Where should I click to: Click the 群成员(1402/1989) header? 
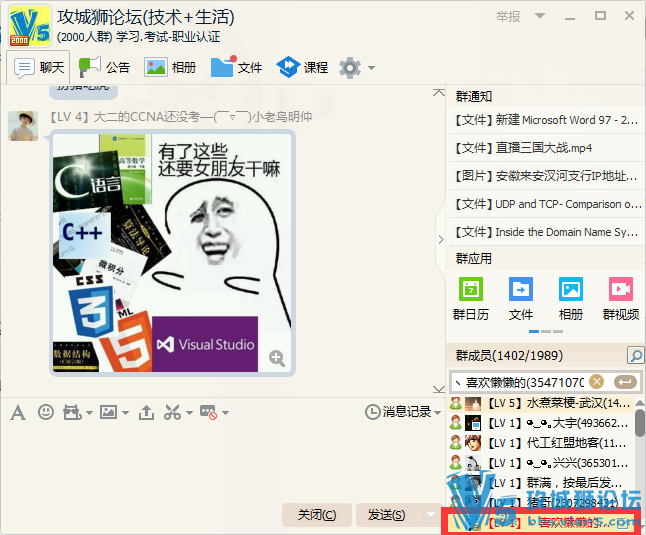coord(509,355)
